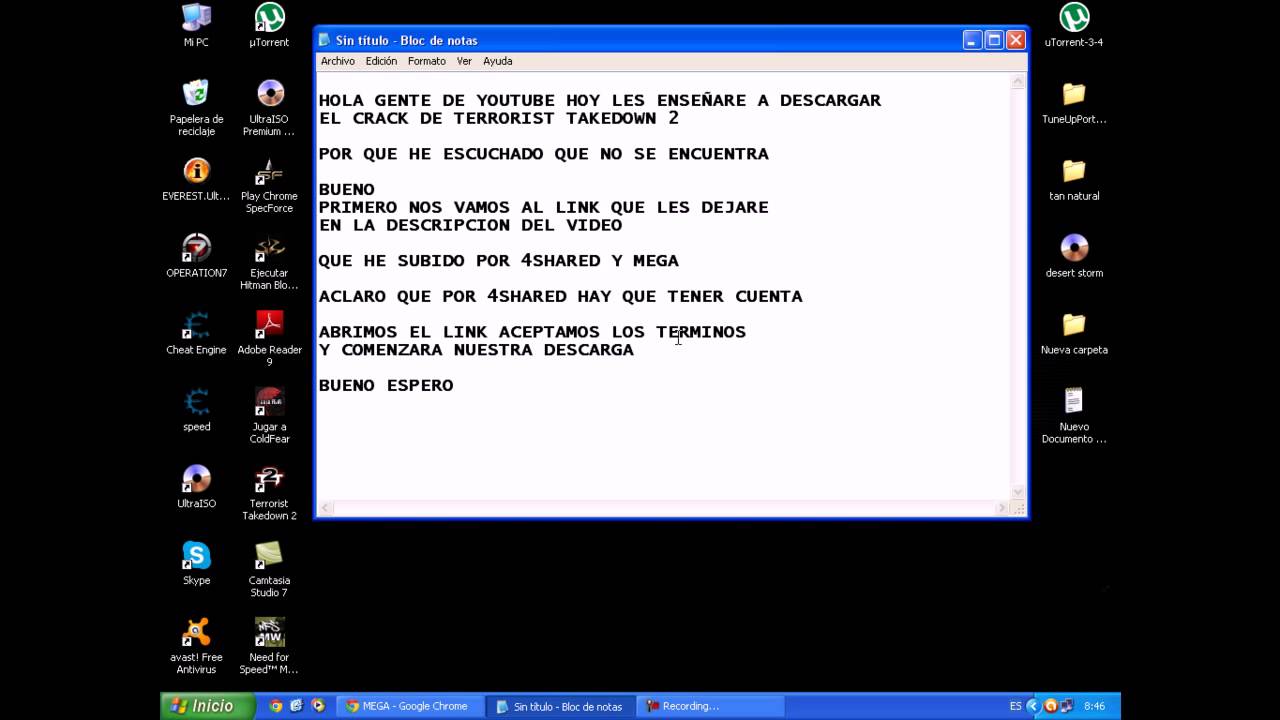Open the Mi PC desktop icon
1280x720 pixels.
coord(196,24)
